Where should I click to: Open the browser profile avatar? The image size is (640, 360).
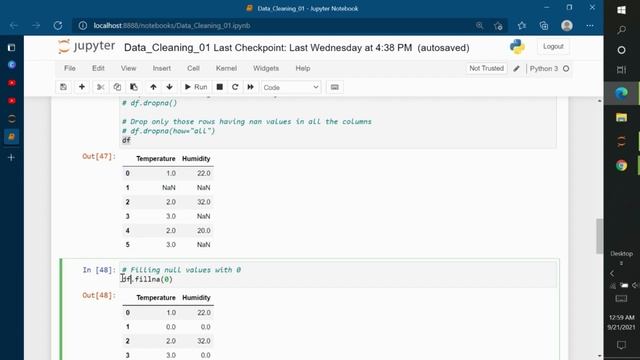567,26
